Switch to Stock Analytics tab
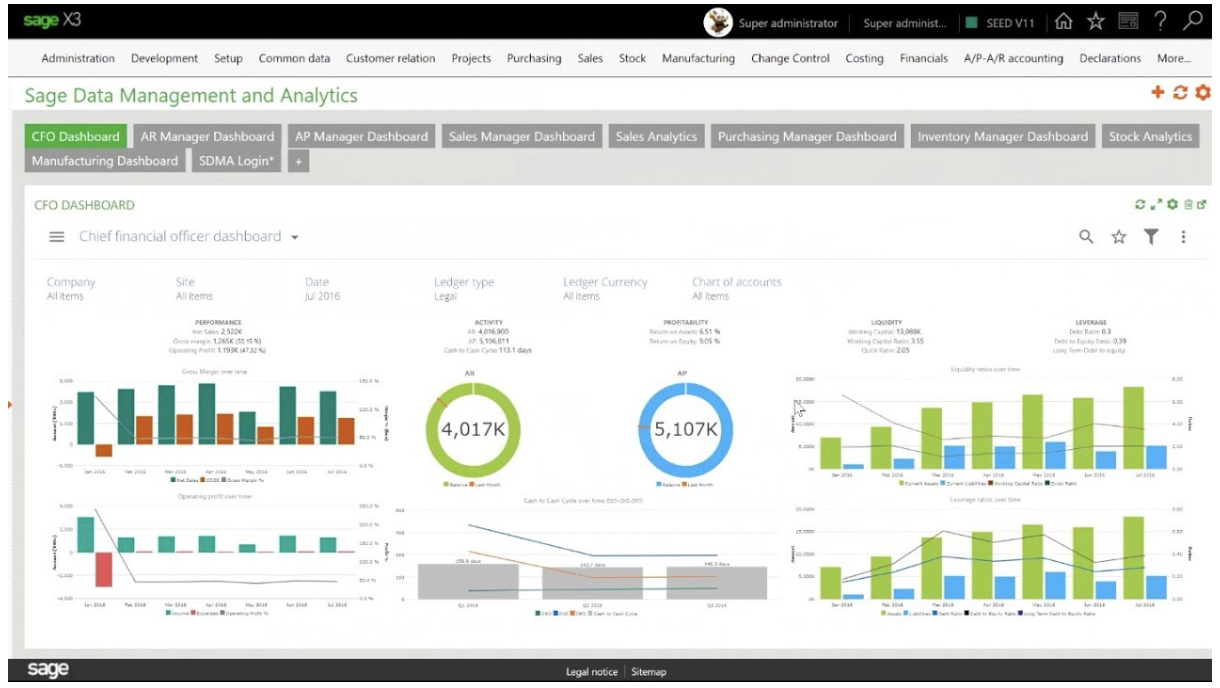 pyautogui.click(x=1150, y=137)
